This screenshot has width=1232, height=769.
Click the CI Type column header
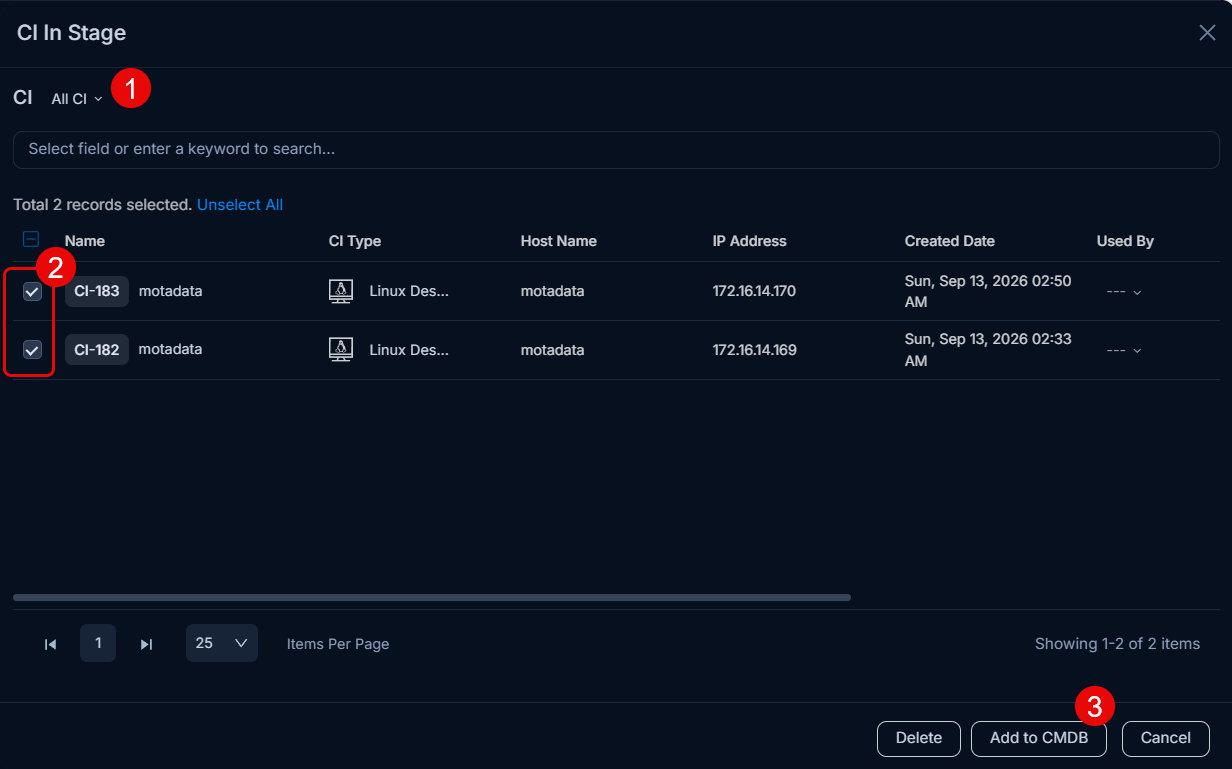tap(355, 241)
